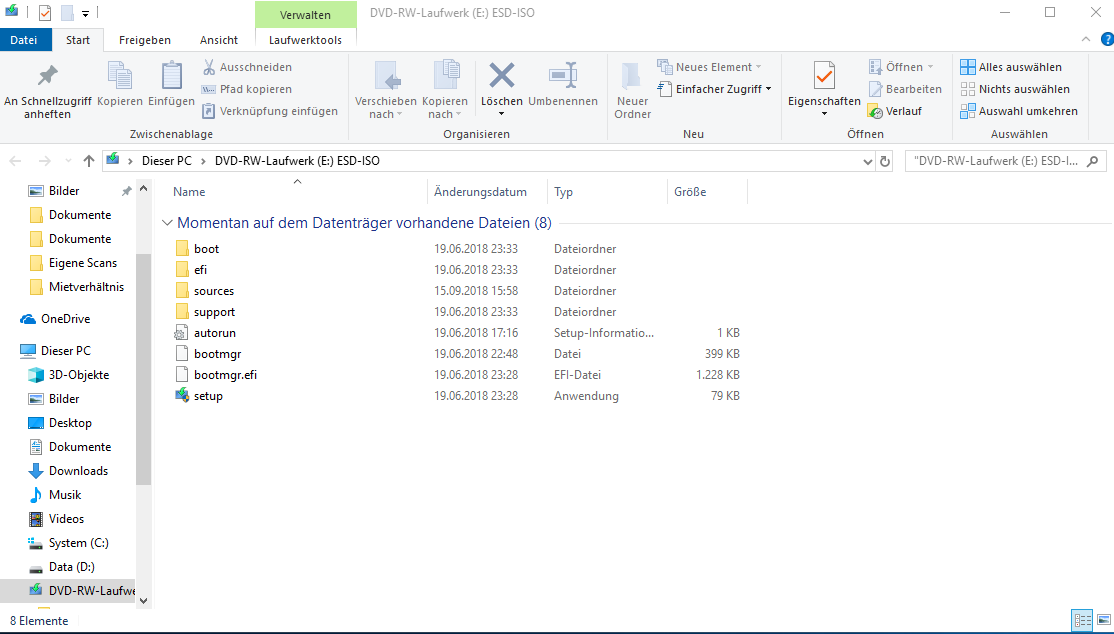Expand the address bar history dropdown
The height and width of the screenshot is (634, 1114).
click(x=867, y=161)
